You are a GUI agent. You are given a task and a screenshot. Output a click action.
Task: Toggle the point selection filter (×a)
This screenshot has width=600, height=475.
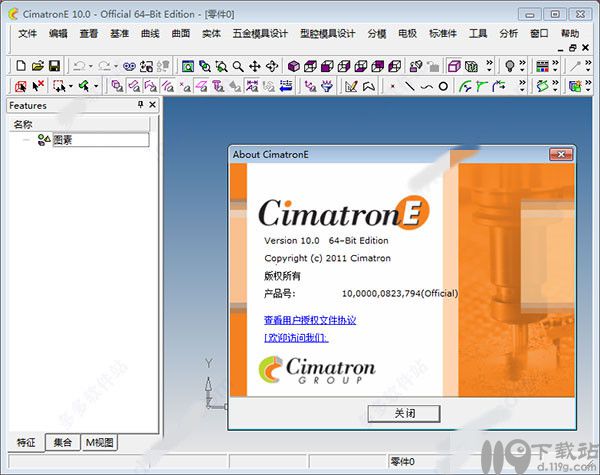click(x=185, y=87)
